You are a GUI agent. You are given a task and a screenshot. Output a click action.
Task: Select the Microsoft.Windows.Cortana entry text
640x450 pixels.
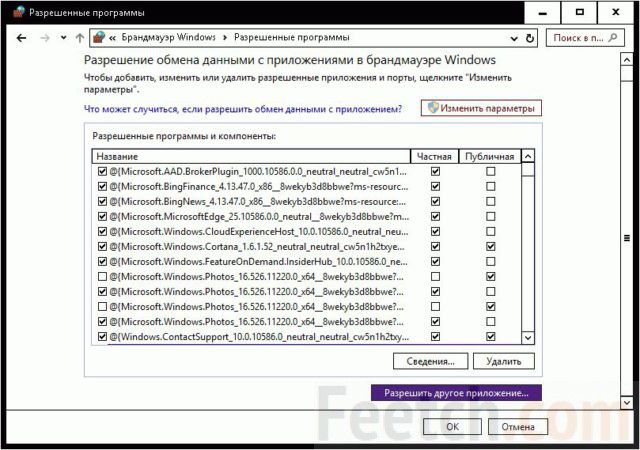coord(257,247)
